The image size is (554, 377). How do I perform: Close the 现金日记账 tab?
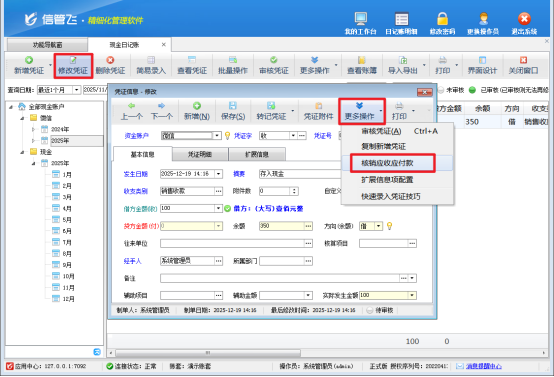[164, 45]
